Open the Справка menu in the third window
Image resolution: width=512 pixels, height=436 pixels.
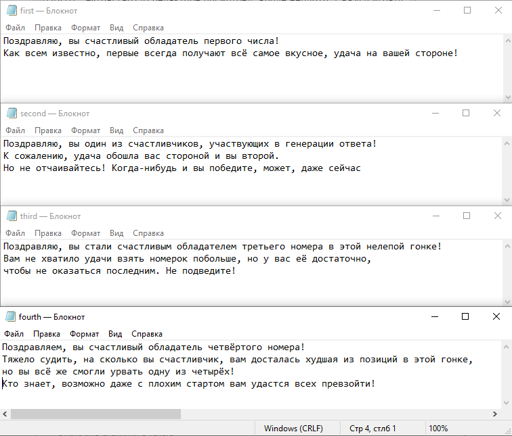pyautogui.click(x=148, y=233)
